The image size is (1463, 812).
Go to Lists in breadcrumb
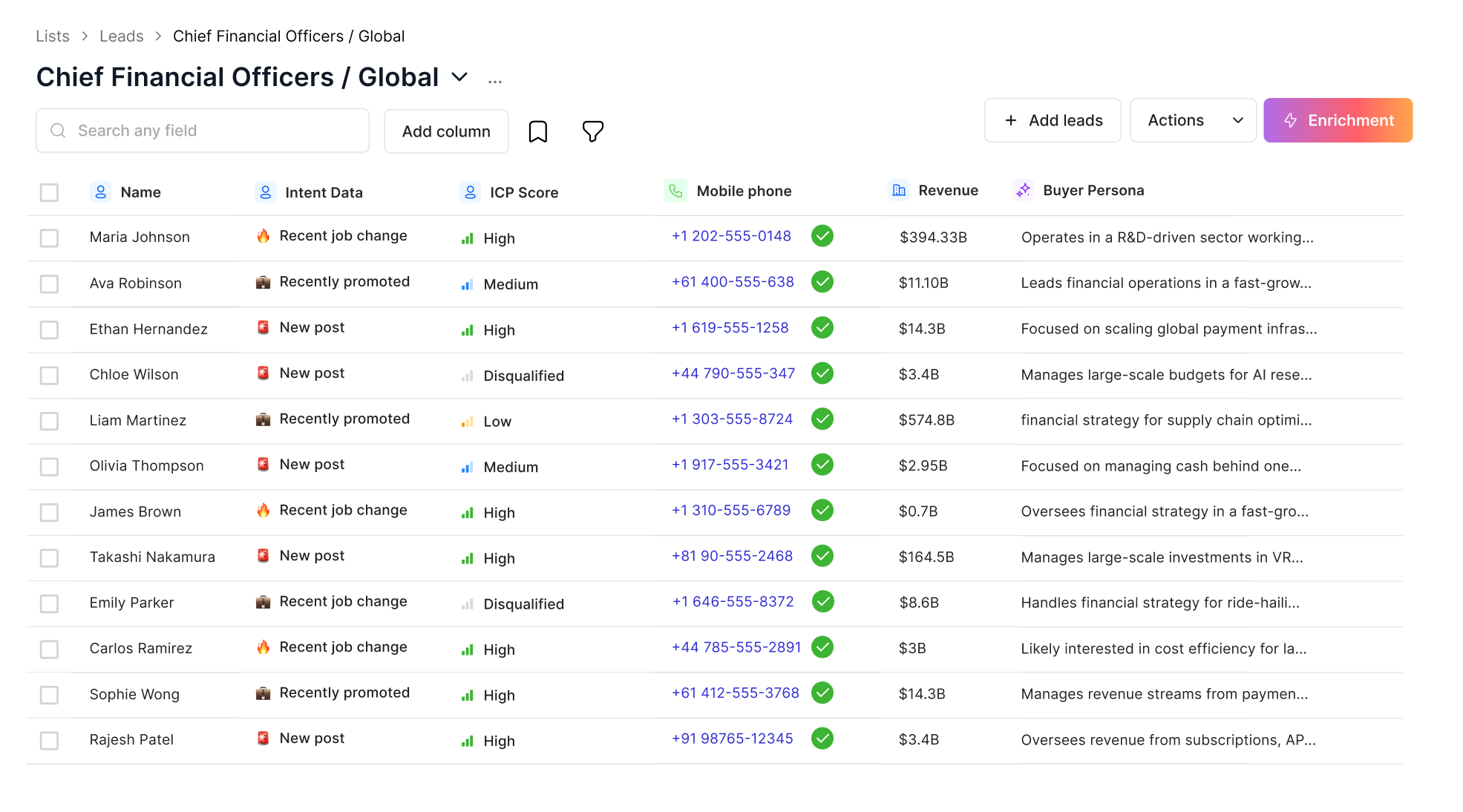click(x=53, y=36)
